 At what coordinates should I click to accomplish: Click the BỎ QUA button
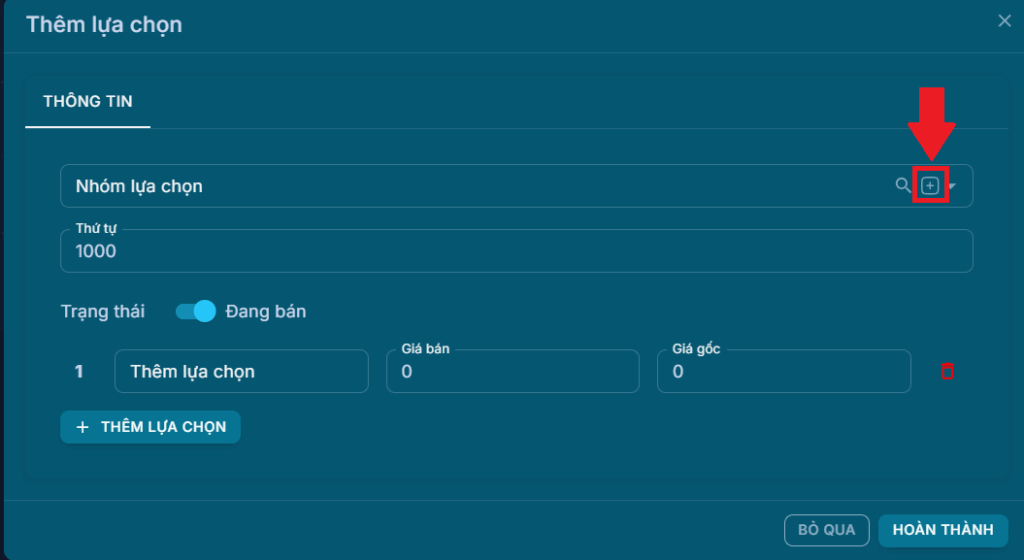coord(826,530)
